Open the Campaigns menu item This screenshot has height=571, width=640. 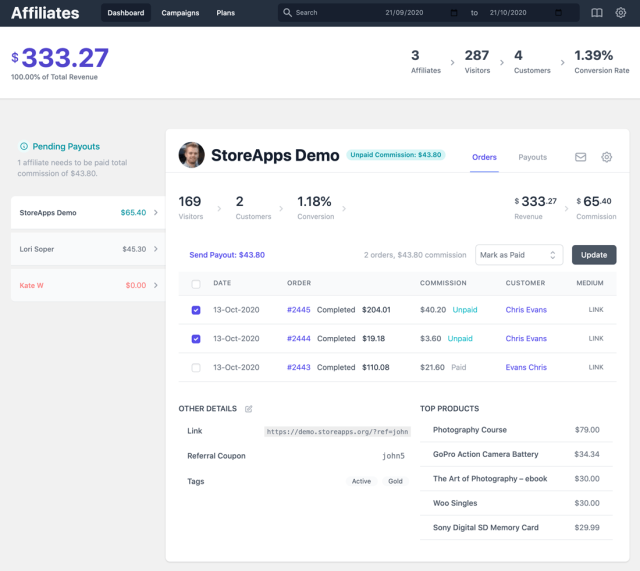(180, 13)
